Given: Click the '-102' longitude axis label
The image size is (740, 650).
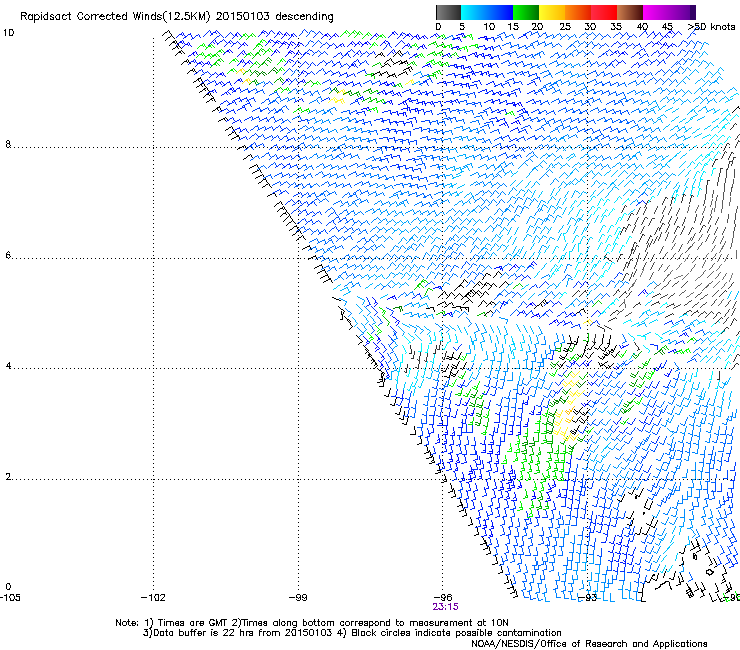Looking at the screenshot, I should click(x=153, y=598).
